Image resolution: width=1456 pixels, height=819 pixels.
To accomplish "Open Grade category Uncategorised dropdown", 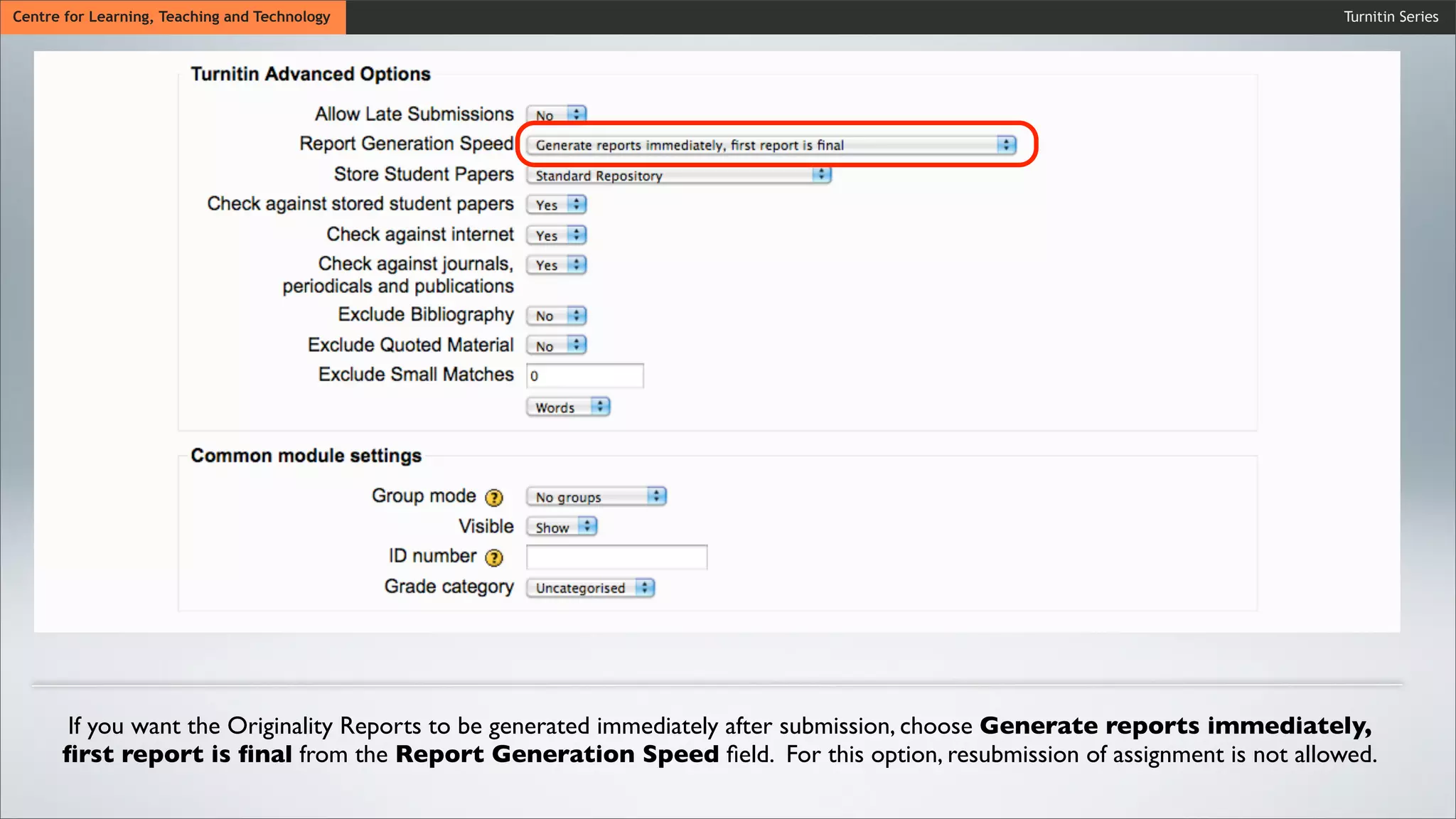I will click(590, 588).
